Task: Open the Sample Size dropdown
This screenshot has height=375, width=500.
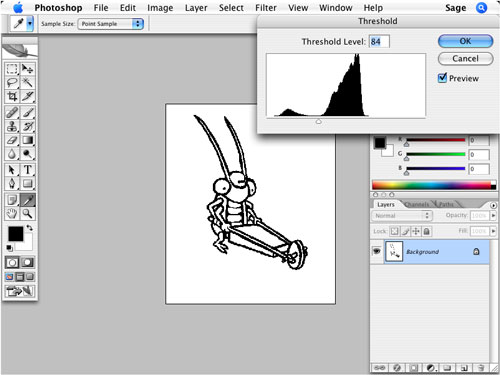Action: [111, 24]
